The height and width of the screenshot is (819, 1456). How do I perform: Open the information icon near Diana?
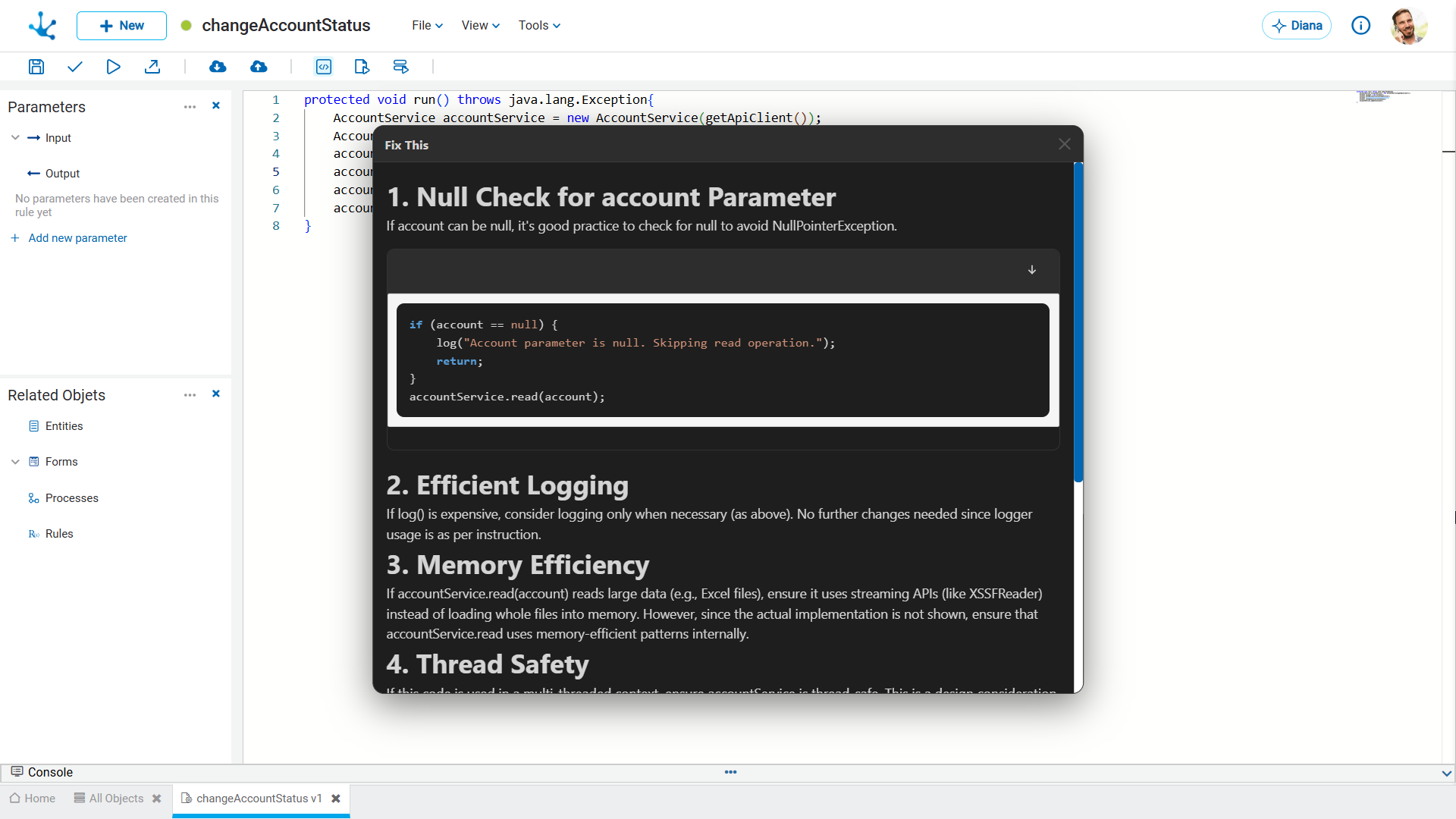tap(1361, 26)
